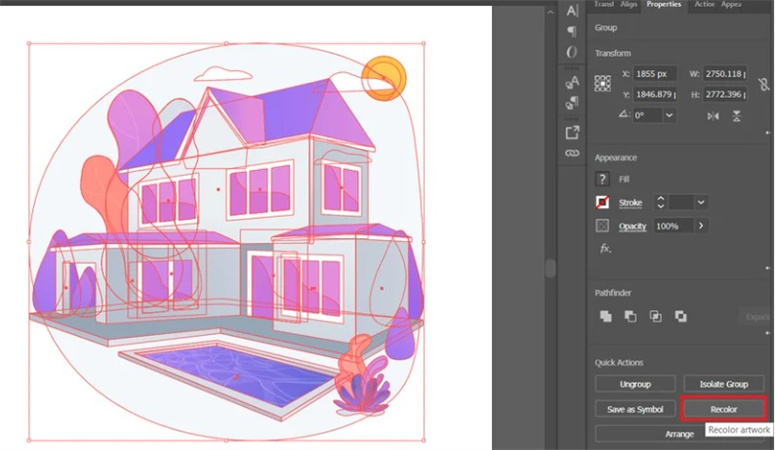Flip the group vertically
The height and width of the screenshot is (450, 775).
click(x=736, y=116)
